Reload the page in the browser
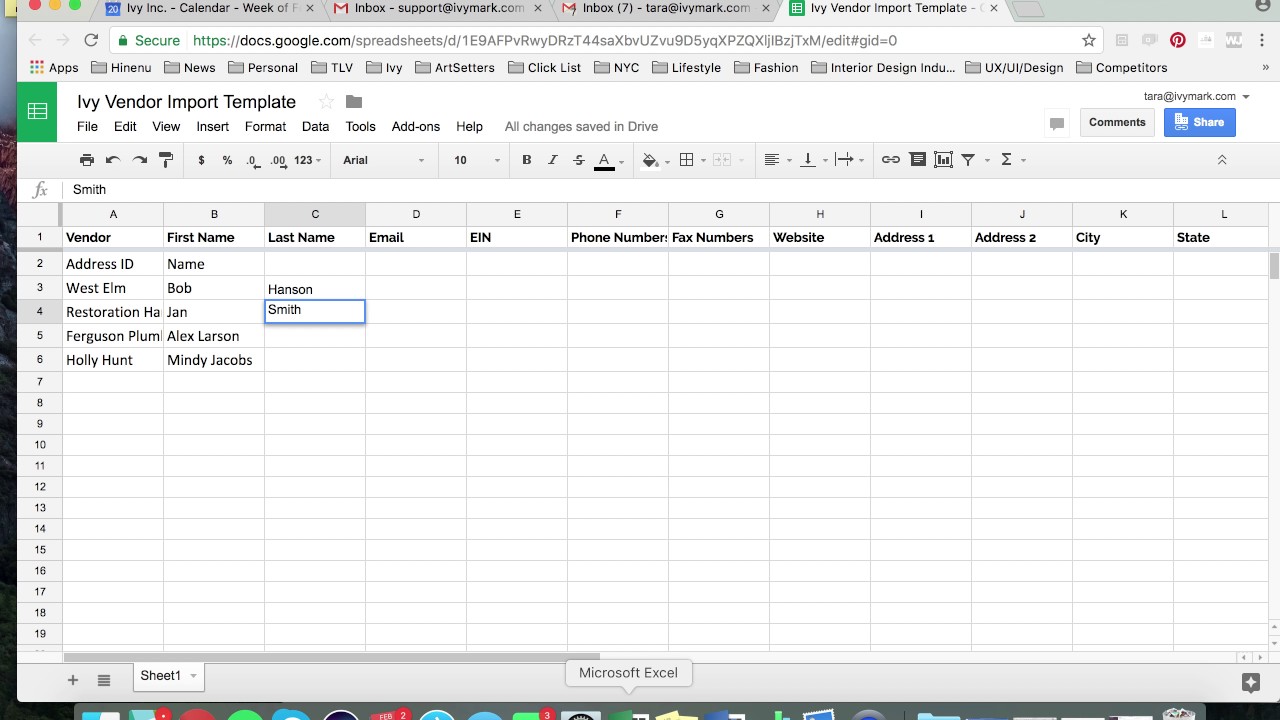 click(x=91, y=41)
